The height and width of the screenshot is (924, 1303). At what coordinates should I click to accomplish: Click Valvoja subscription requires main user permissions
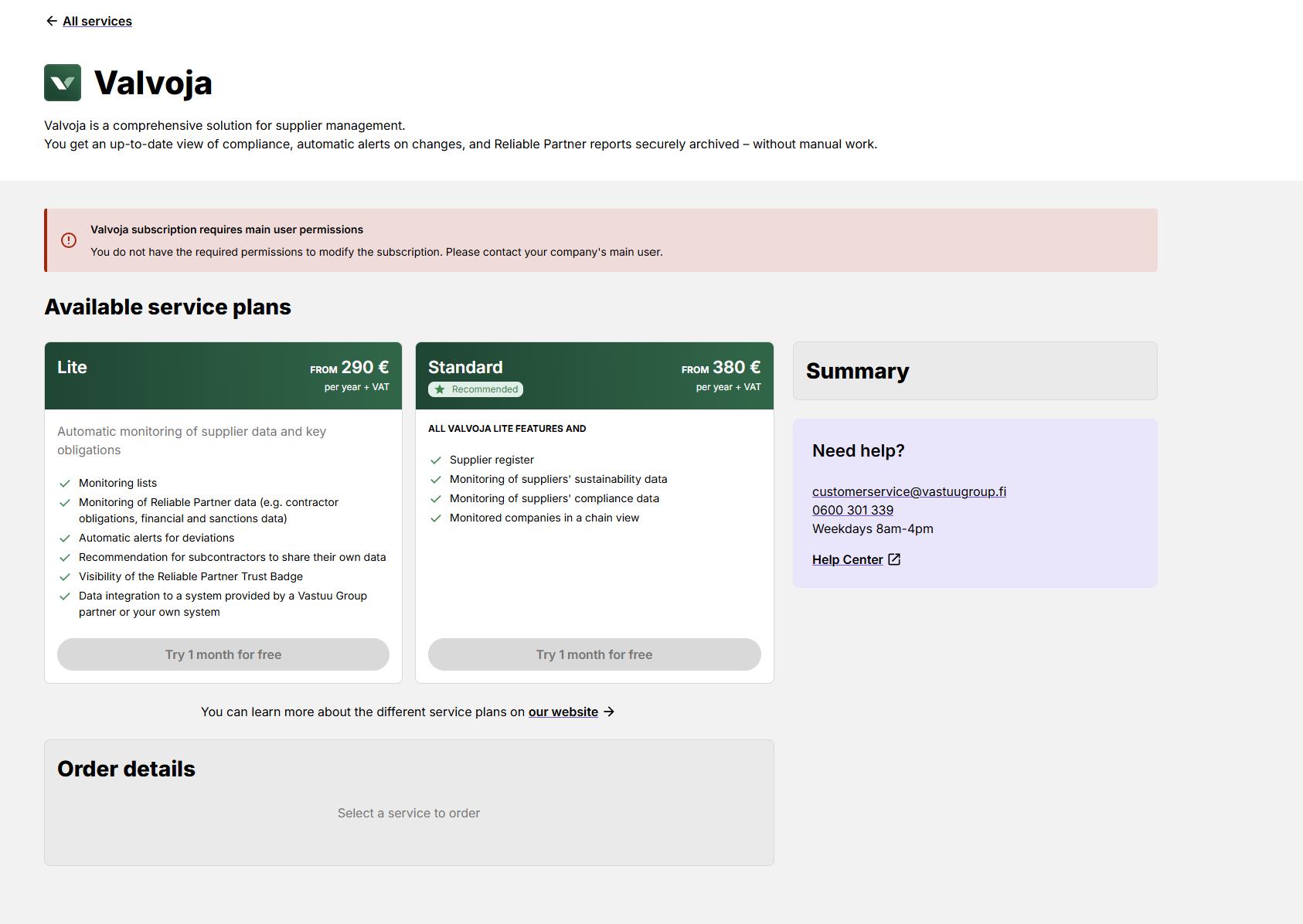[226, 229]
